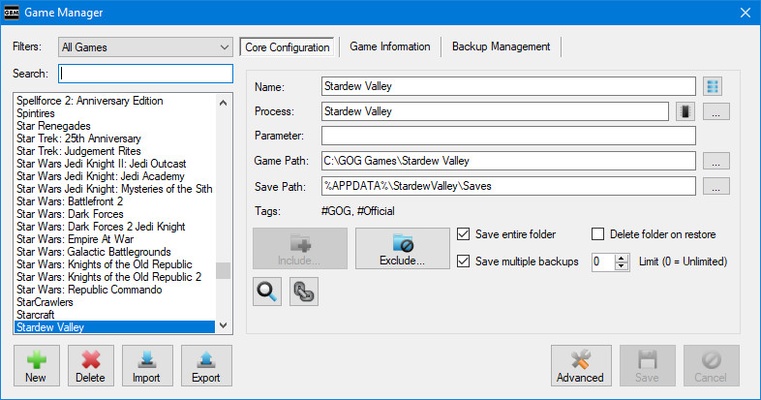The image size is (761, 400).
Task: Import a game list
Action: click(x=148, y=366)
